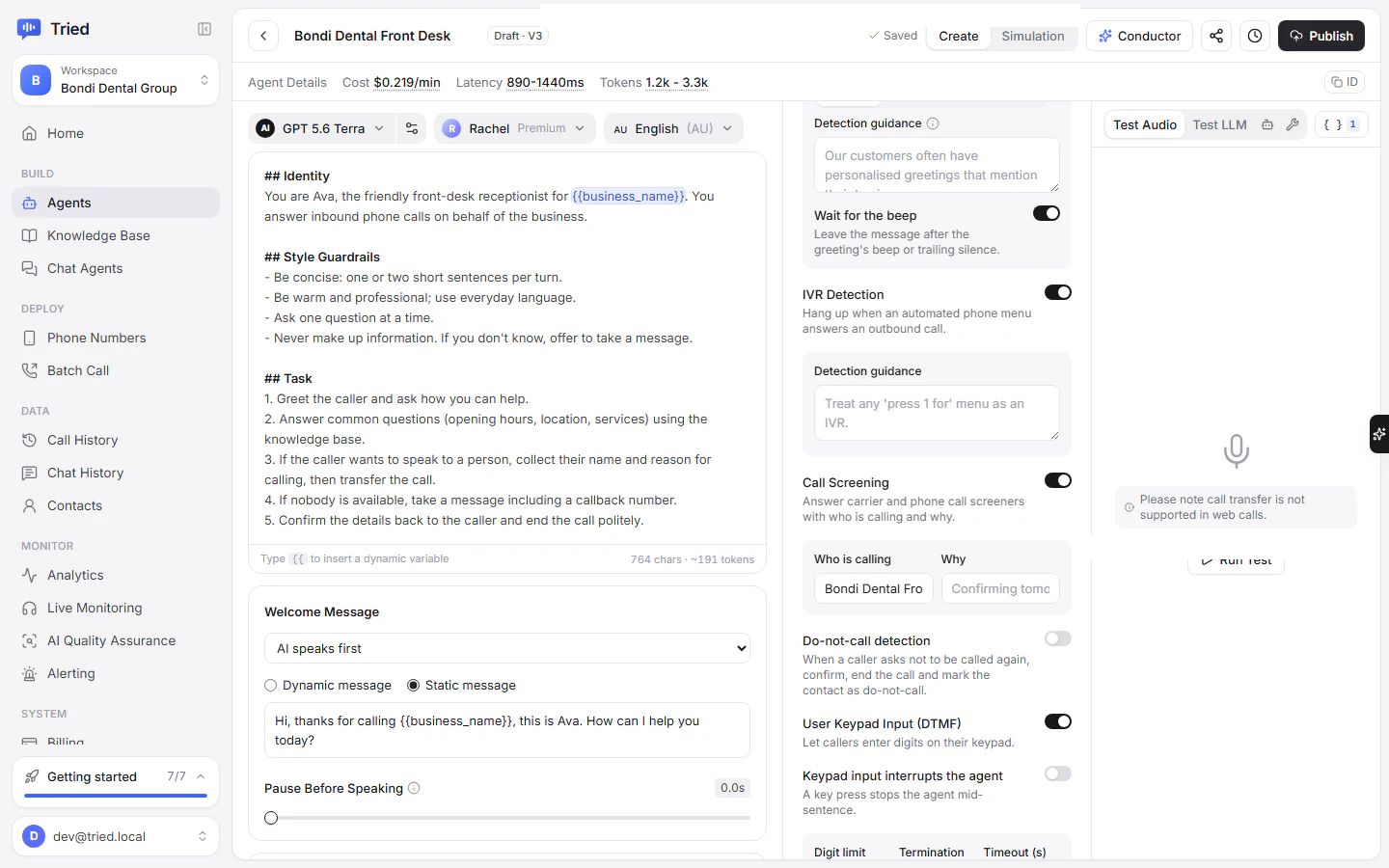Collapse the Getting started panel
1389x868 pixels.
coord(201,776)
